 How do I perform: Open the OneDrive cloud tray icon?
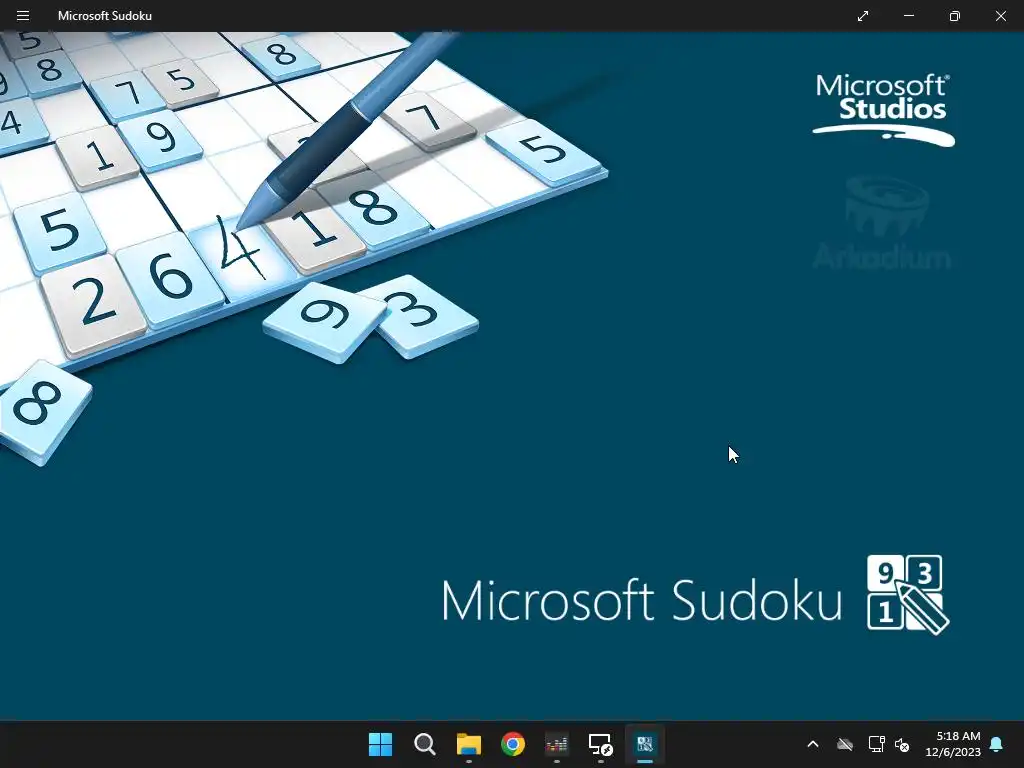(844, 744)
